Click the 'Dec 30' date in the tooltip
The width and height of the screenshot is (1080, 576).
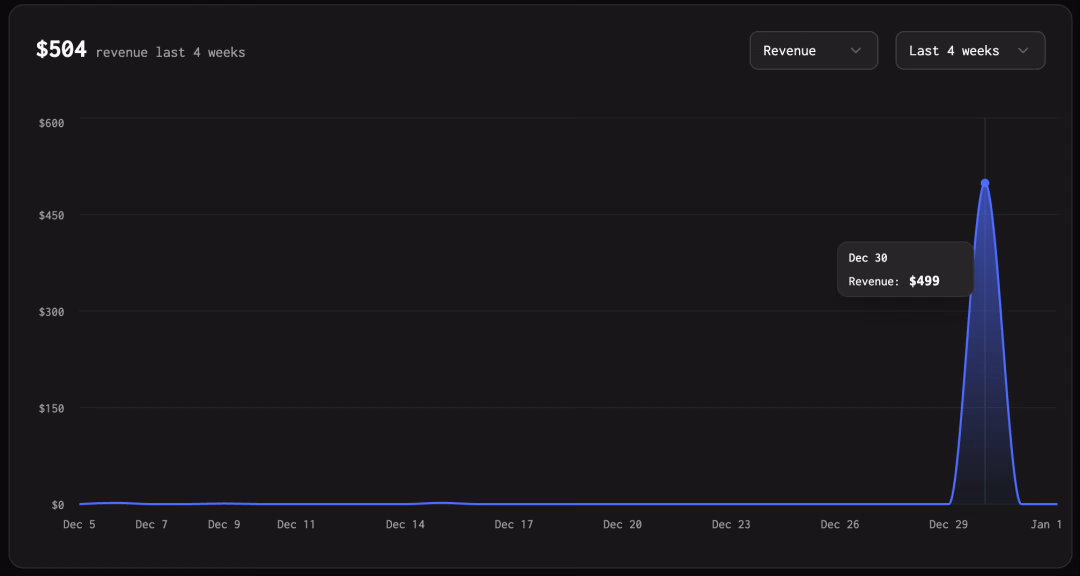click(x=868, y=258)
